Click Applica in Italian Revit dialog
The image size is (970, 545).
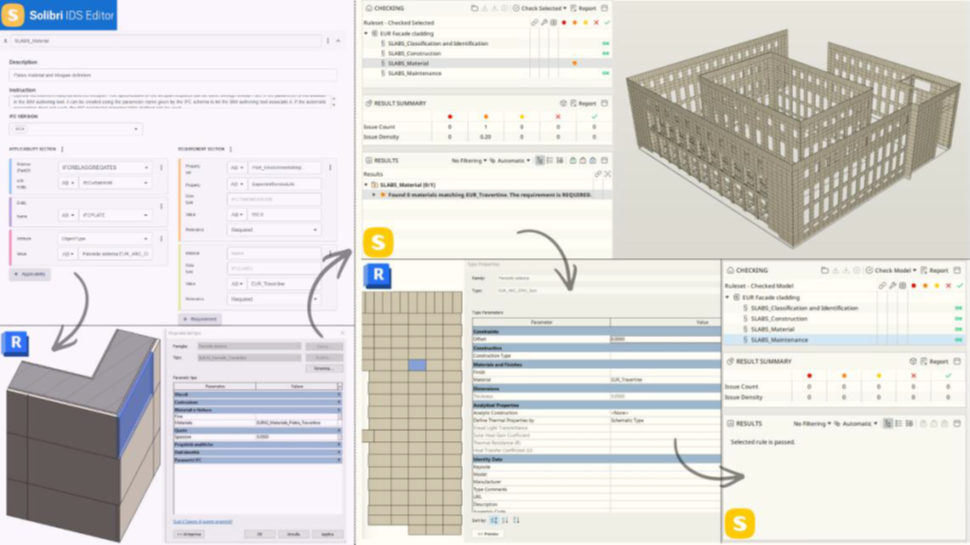(327, 534)
